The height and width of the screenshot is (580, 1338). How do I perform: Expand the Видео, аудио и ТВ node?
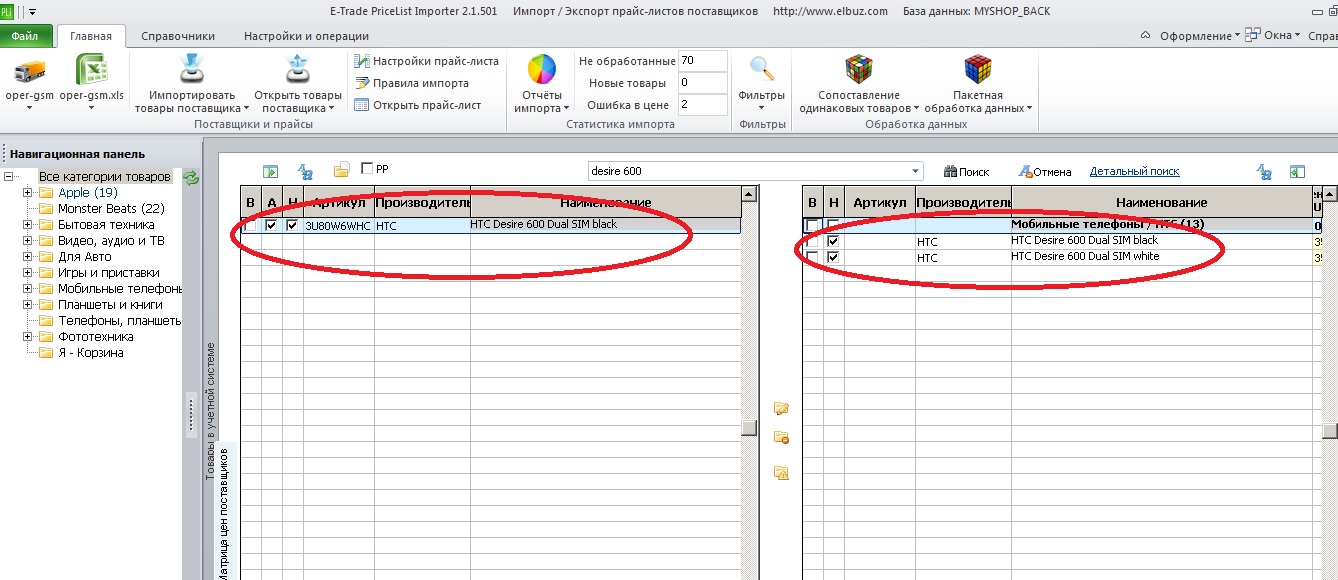click(28, 241)
